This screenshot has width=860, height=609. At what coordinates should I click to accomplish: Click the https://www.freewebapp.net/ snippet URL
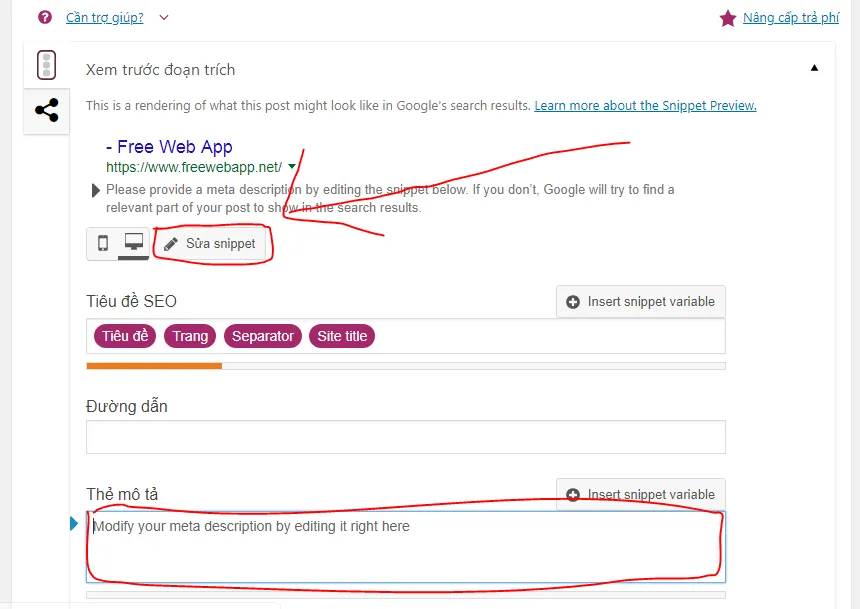pyautogui.click(x=194, y=167)
